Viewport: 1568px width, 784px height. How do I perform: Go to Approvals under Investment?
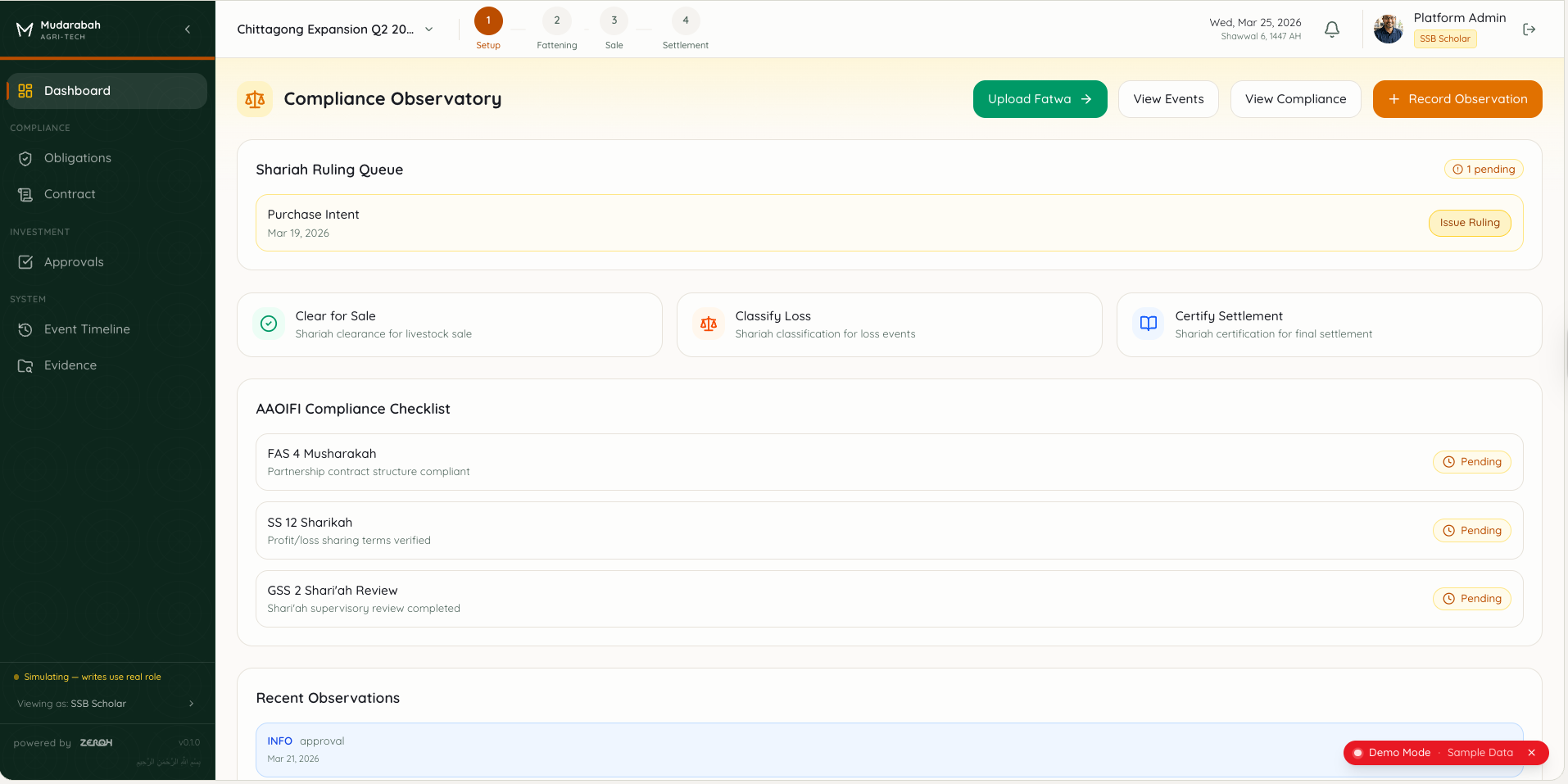click(74, 261)
